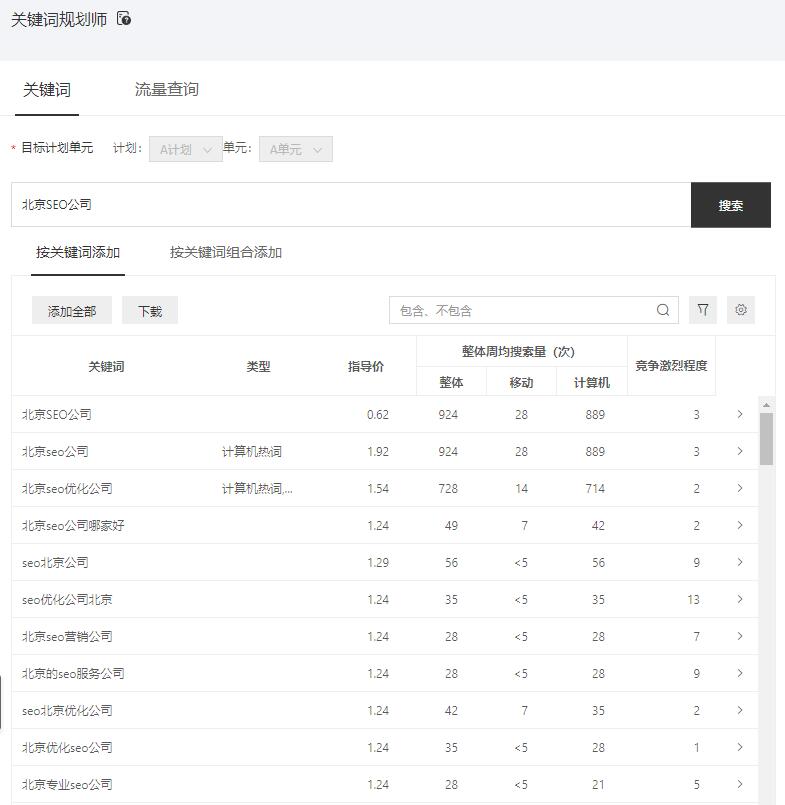
Task: Select the 按关键词组合添加 tab
Action: [226, 252]
